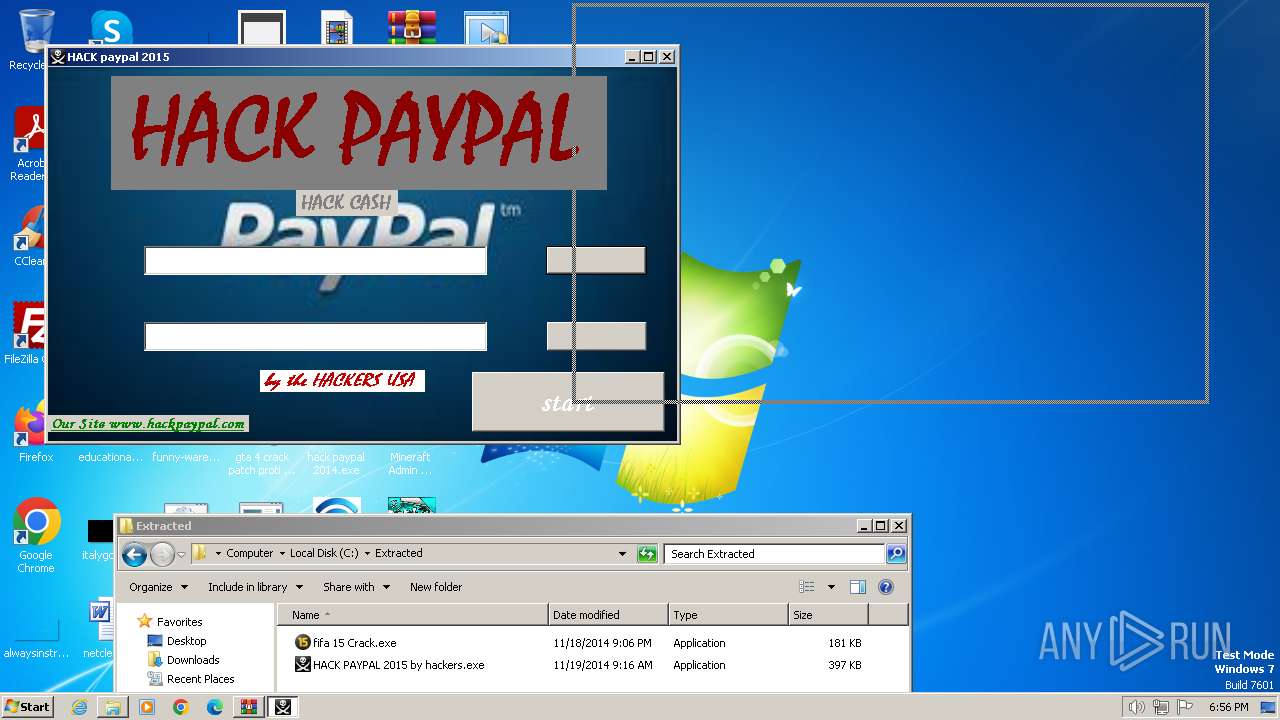Screen dimensions: 1280x720
Task: Sort by the Name column header
Action: [x=413, y=615]
